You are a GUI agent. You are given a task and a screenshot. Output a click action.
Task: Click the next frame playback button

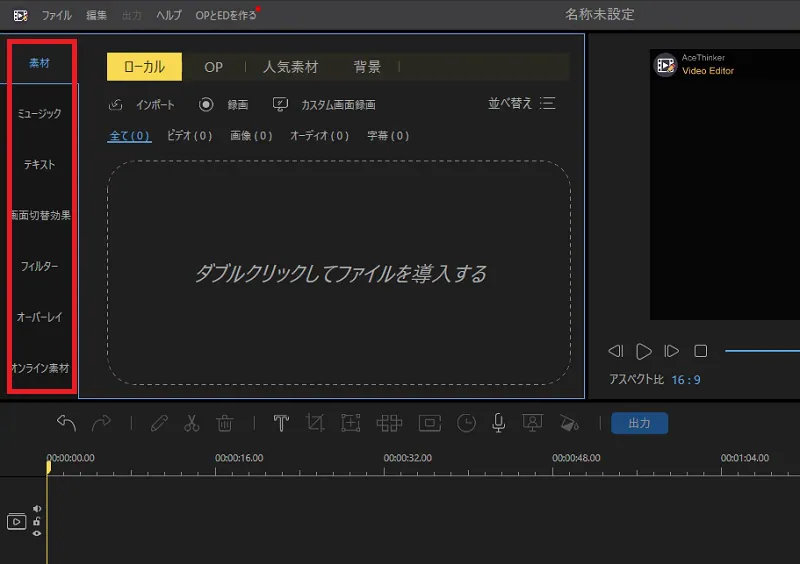click(671, 351)
